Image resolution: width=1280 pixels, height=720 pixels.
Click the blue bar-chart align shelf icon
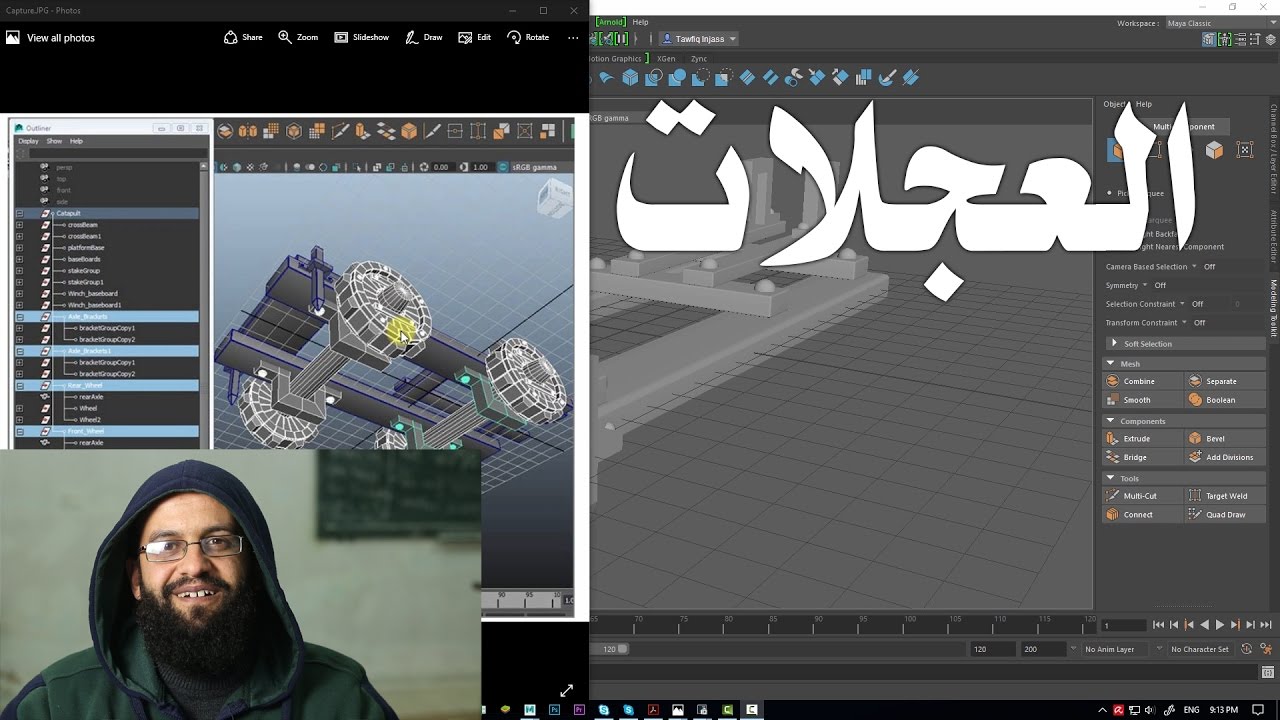[863, 77]
